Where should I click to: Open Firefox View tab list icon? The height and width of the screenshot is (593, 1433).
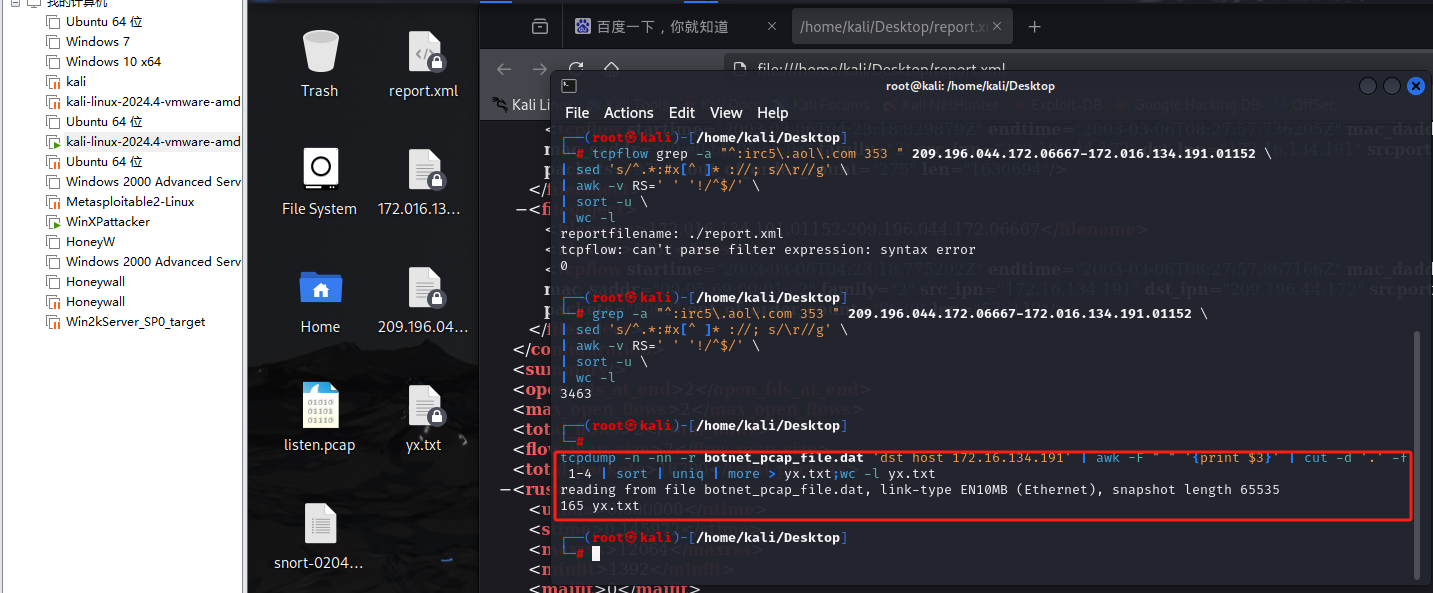coord(540,26)
